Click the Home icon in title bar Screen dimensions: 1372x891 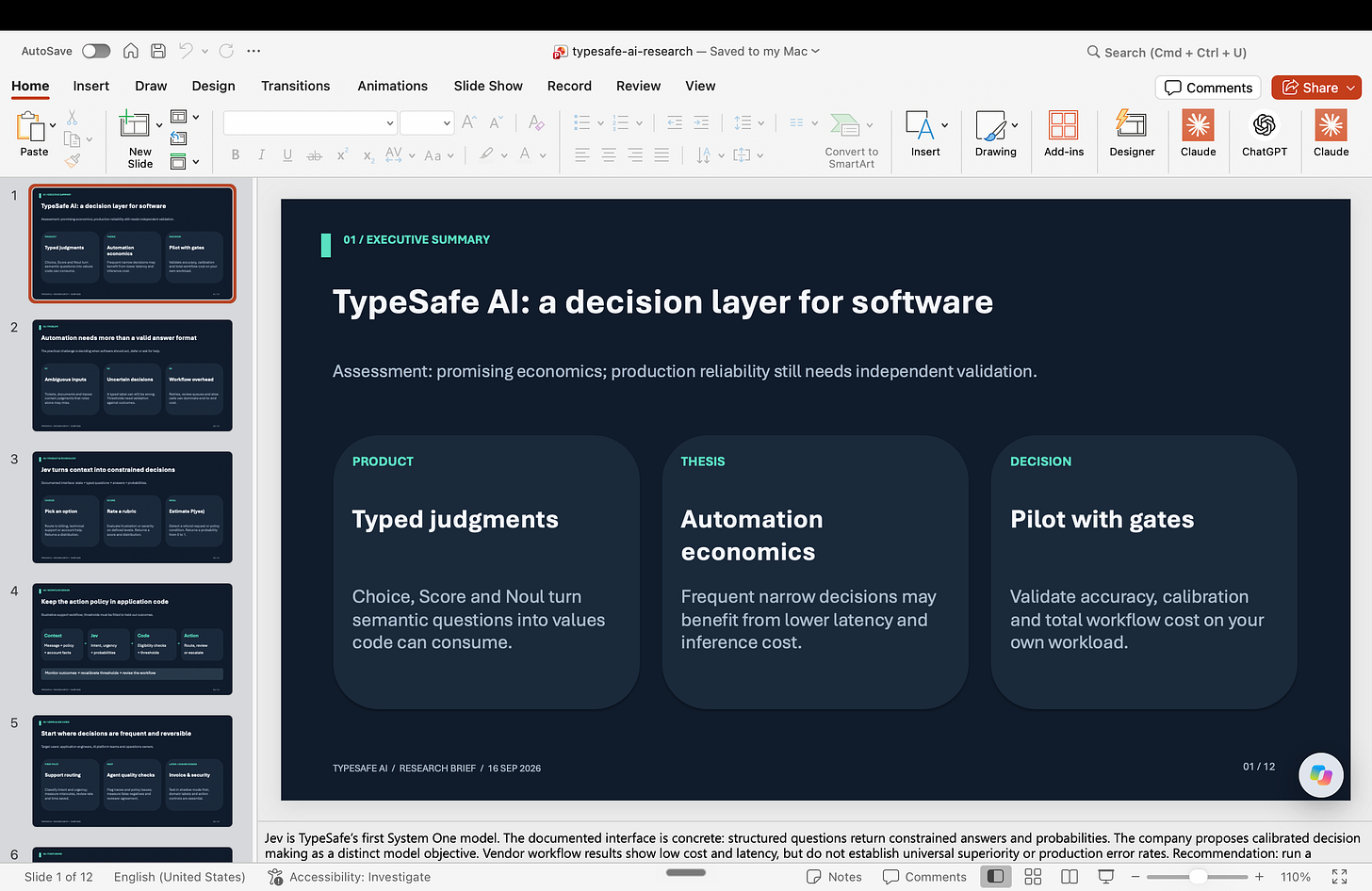131,51
